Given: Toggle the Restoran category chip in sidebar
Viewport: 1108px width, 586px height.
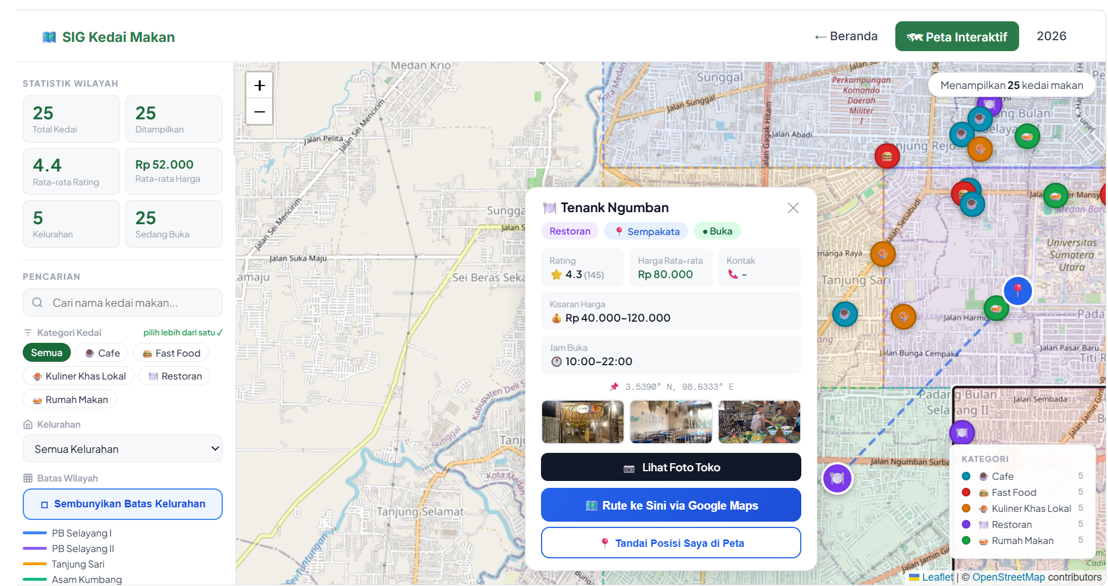Looking at the screenshot, I should pos(175,376).
